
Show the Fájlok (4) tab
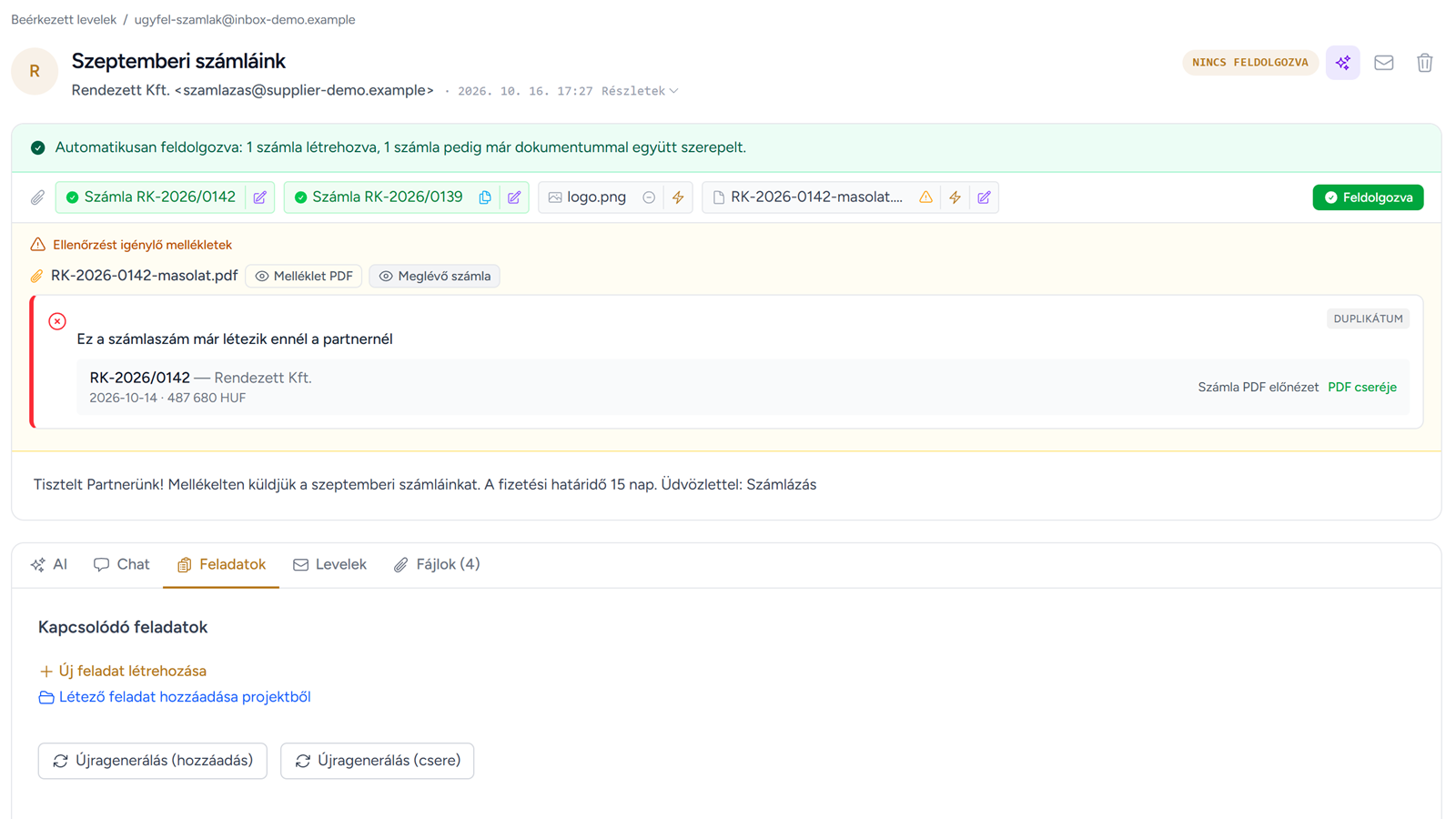pyautogui.click(x=437, y=564)
